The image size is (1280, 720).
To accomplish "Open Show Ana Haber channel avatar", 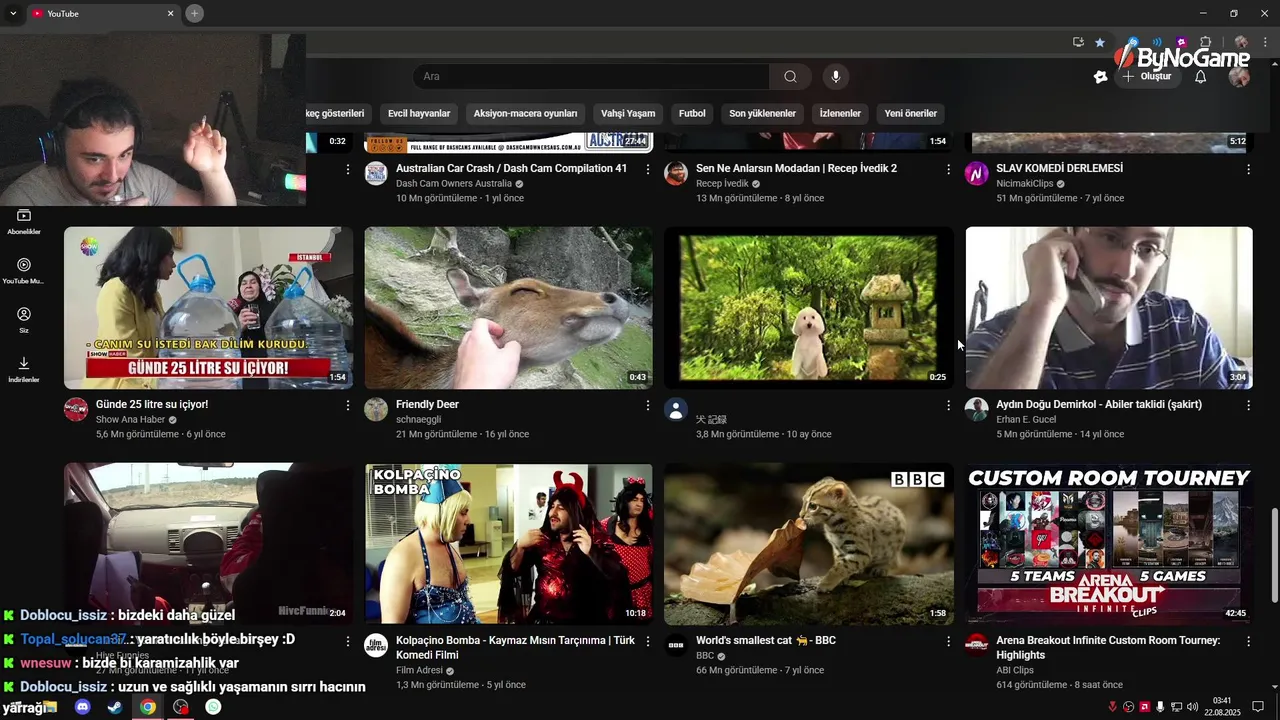I will (76, 409).
